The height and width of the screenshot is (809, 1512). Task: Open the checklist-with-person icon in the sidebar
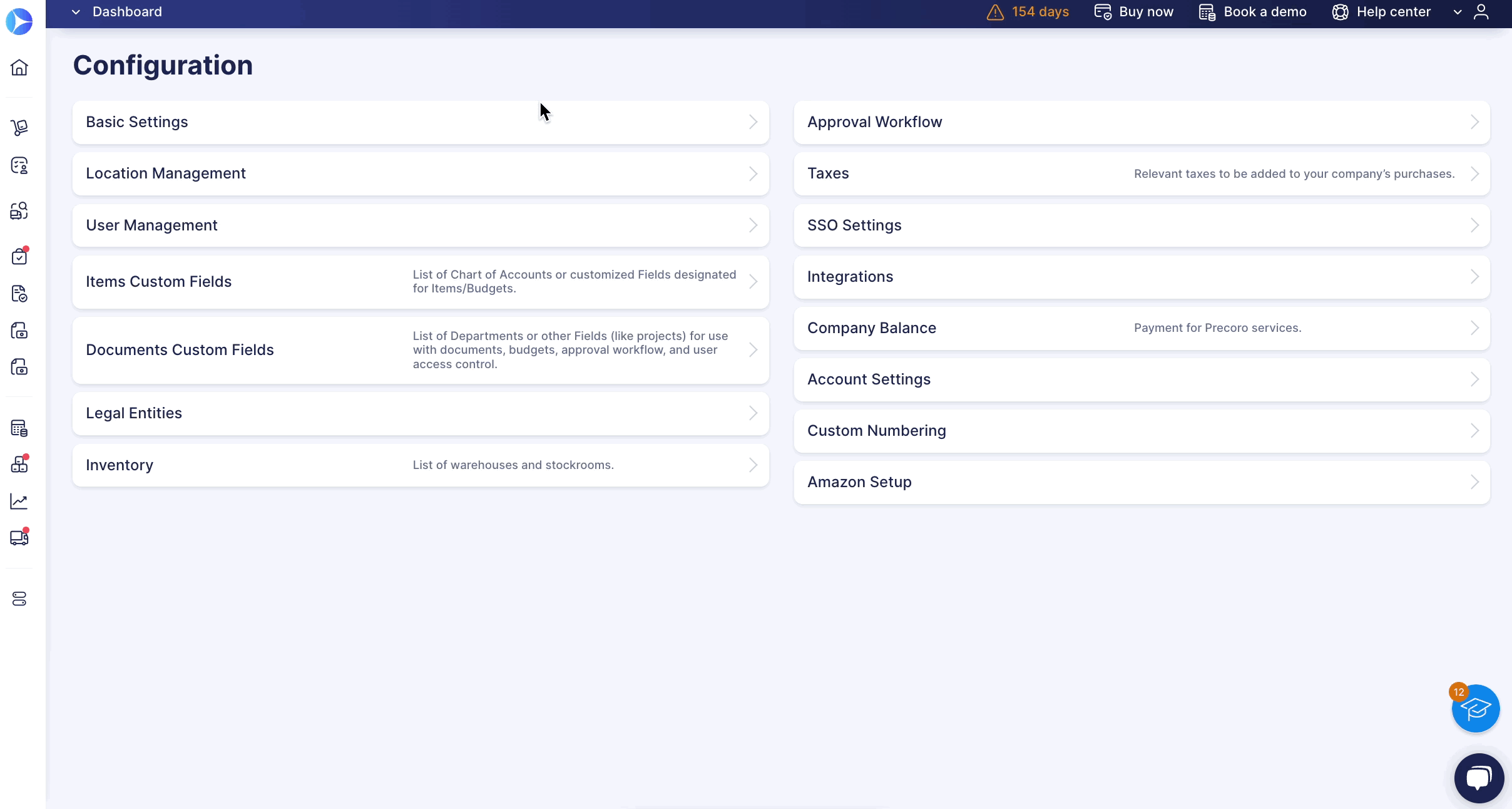pyautogui.click(x=19, y=165)
